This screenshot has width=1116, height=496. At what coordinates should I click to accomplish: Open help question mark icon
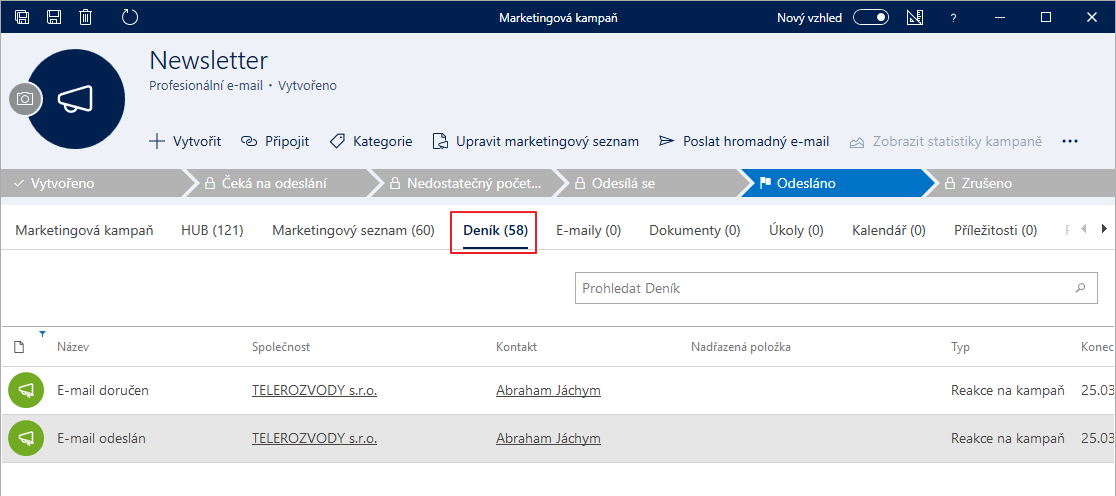pos(954,19)
